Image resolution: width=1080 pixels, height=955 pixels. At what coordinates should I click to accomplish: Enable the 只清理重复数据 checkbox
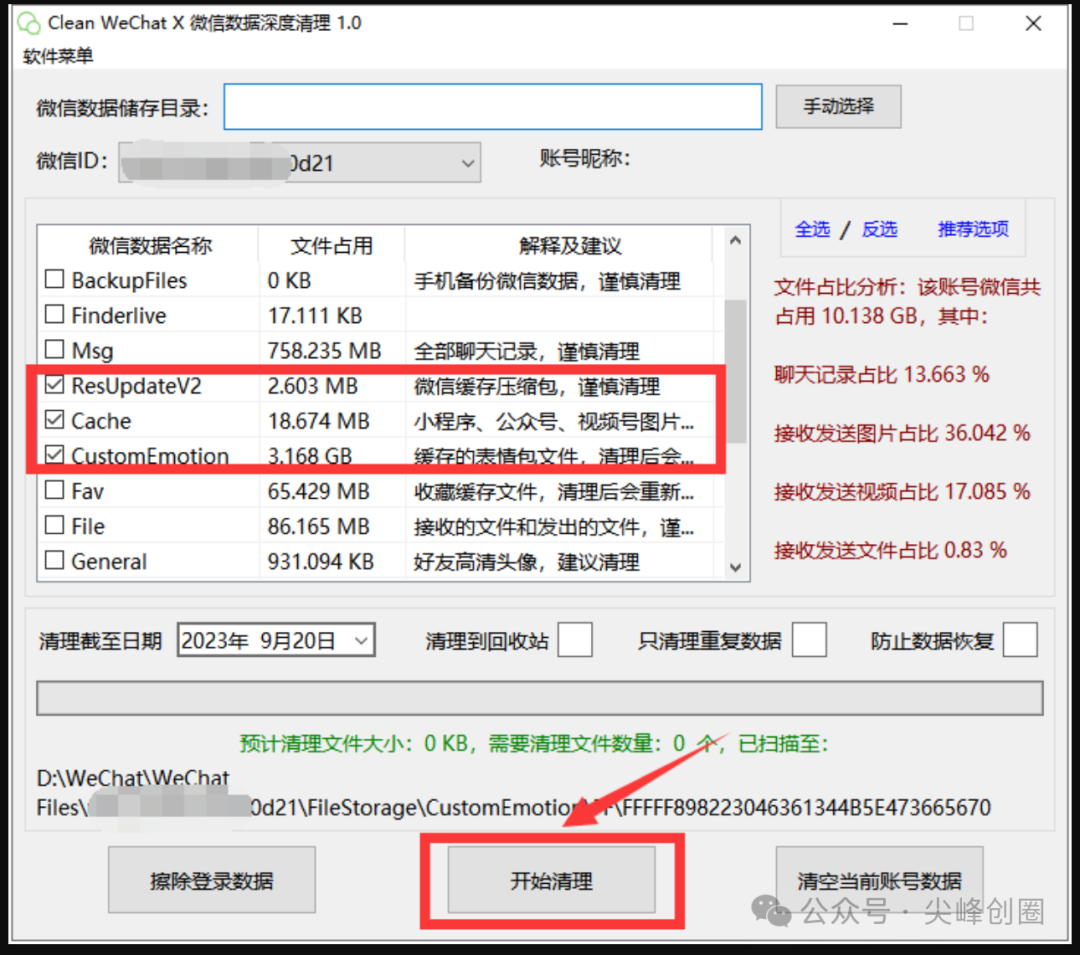809,640
